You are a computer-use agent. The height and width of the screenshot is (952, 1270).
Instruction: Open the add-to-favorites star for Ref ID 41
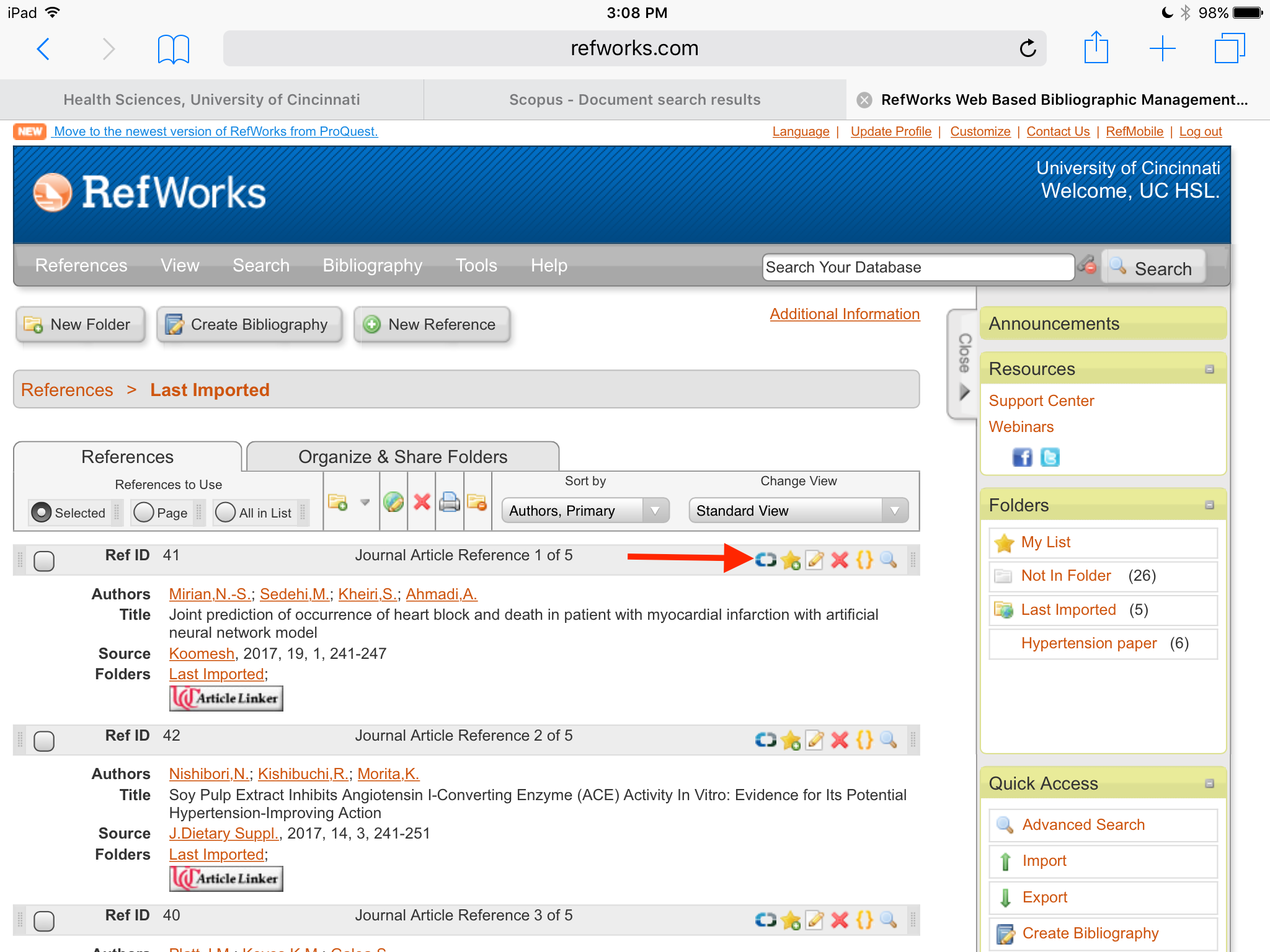coord(791,560)
